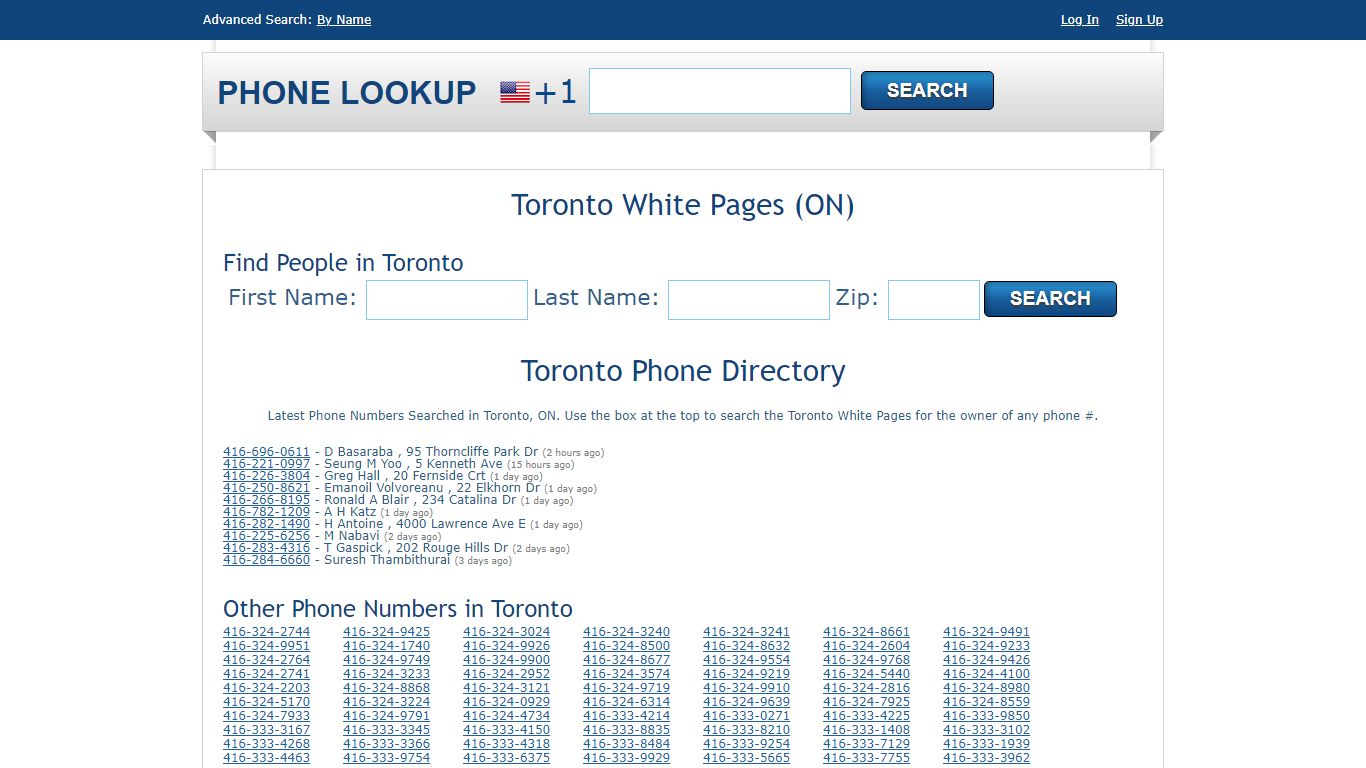Open phone number 416-696-0611
This screenshot has width=1366, height=768.
coord(267,452)
